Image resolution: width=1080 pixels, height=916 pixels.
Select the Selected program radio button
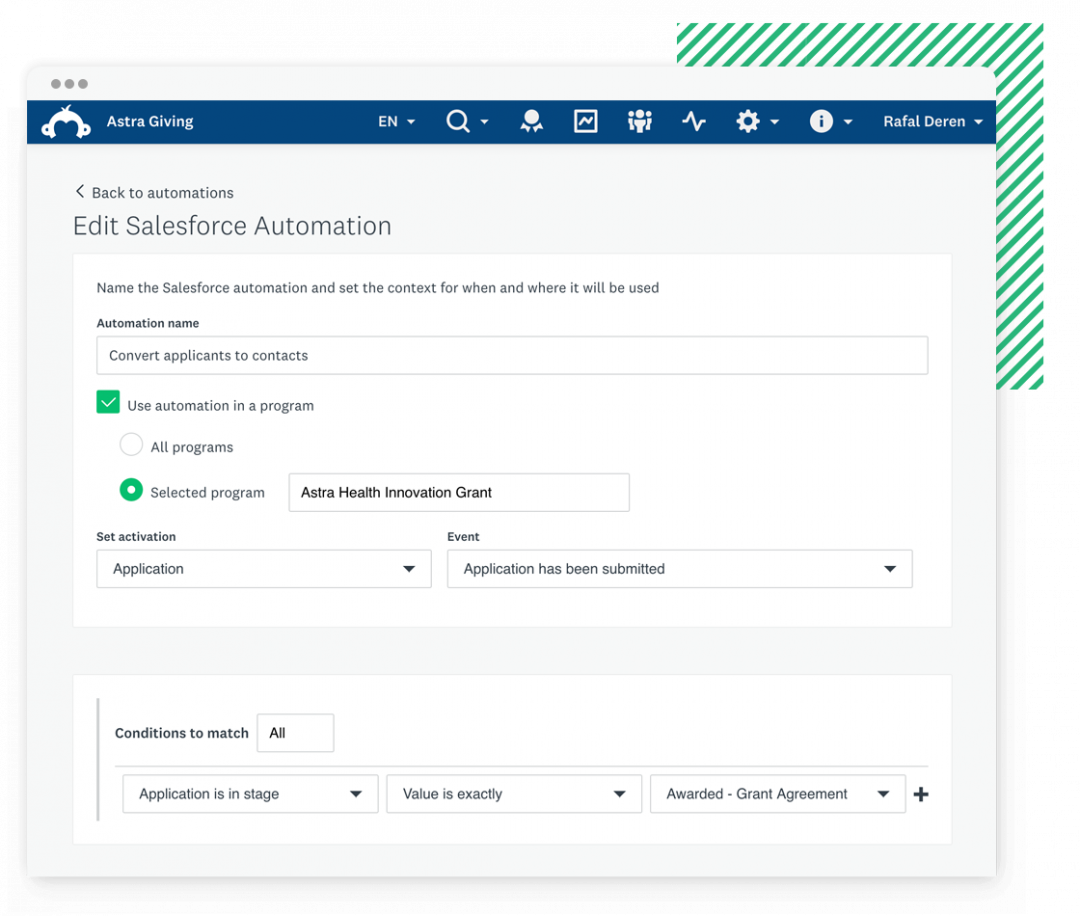coord(131,490)
